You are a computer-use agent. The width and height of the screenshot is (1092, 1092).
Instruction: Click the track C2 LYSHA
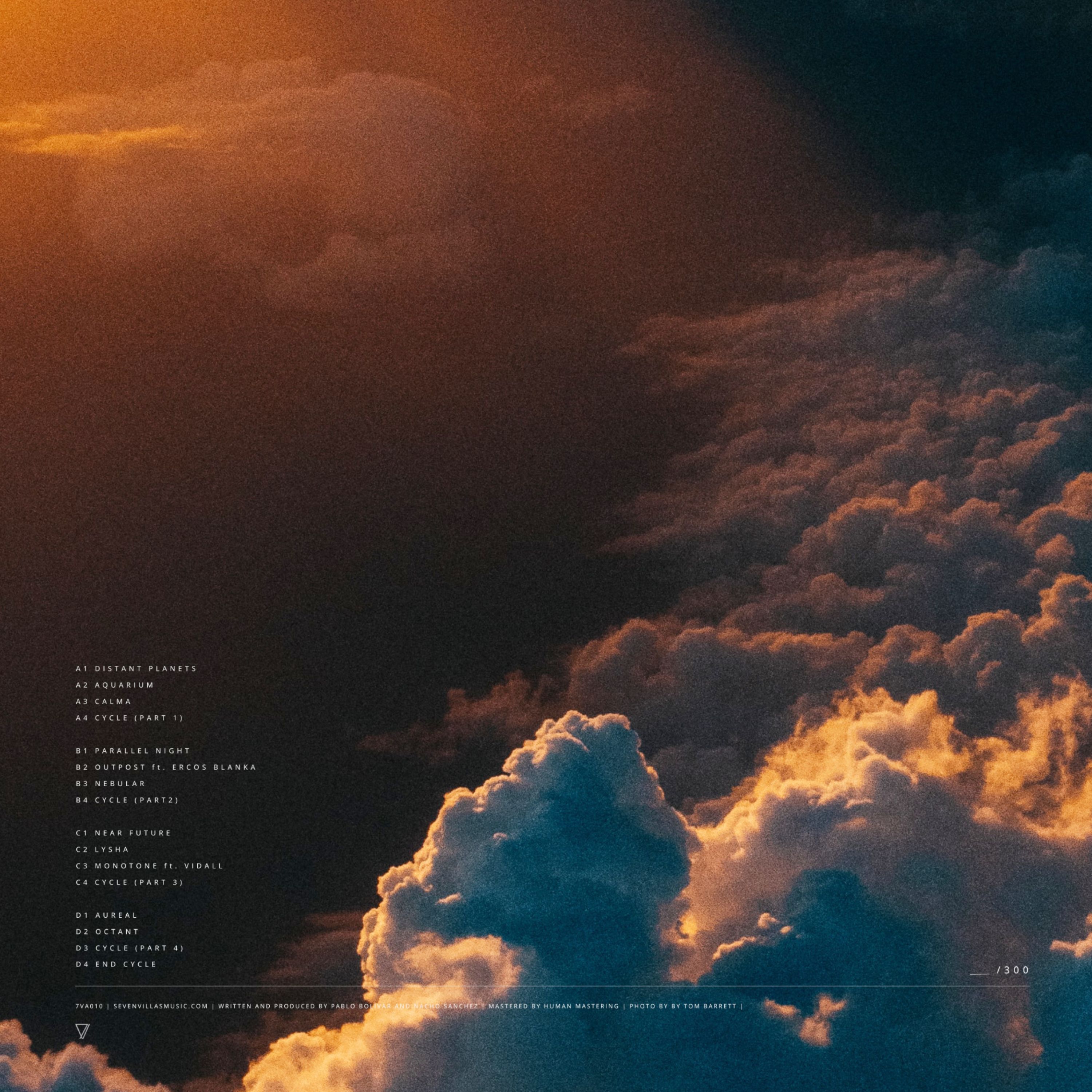(x=103, y=849)
